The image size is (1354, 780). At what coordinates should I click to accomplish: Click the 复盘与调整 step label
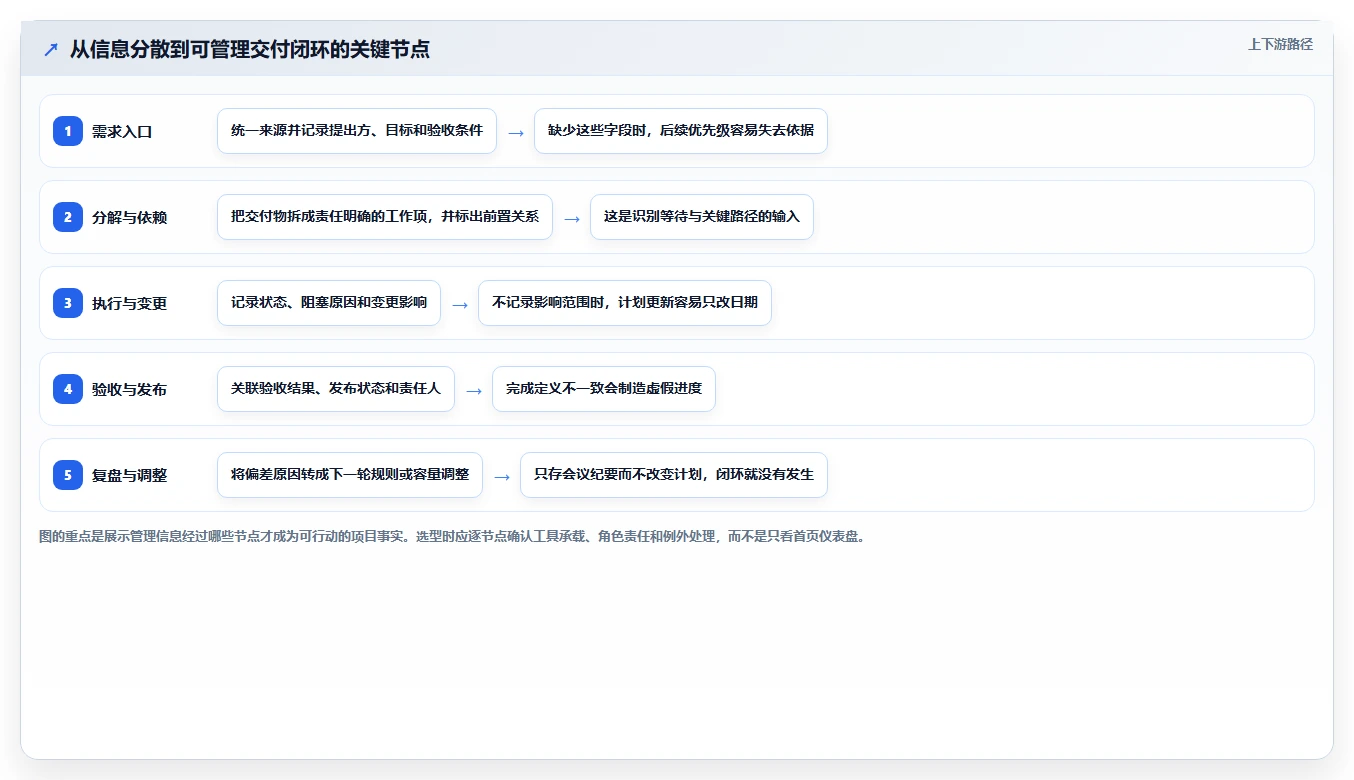(x=130, y=475)
